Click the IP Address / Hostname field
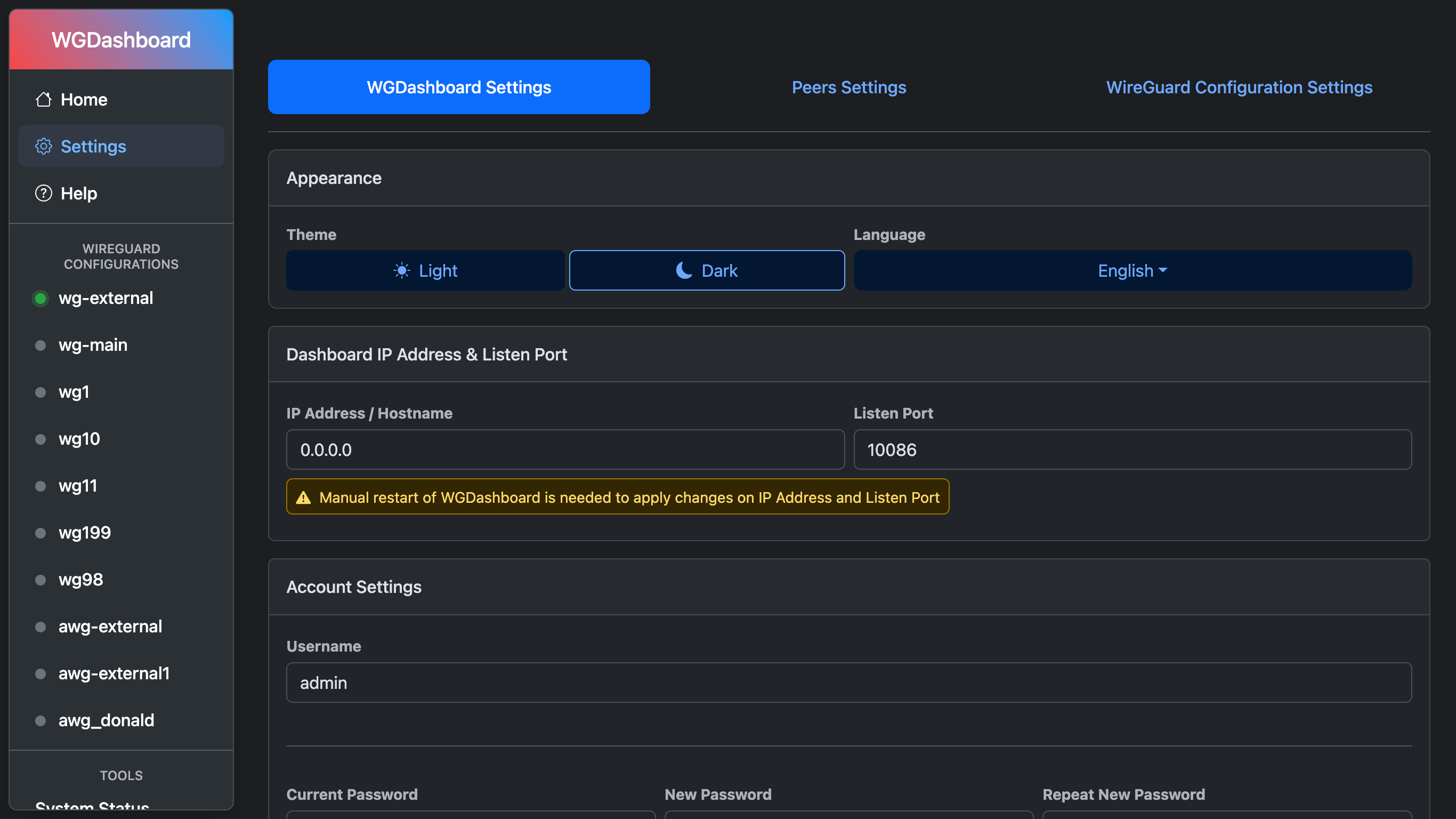1456x819 pixels. [565, 450]
